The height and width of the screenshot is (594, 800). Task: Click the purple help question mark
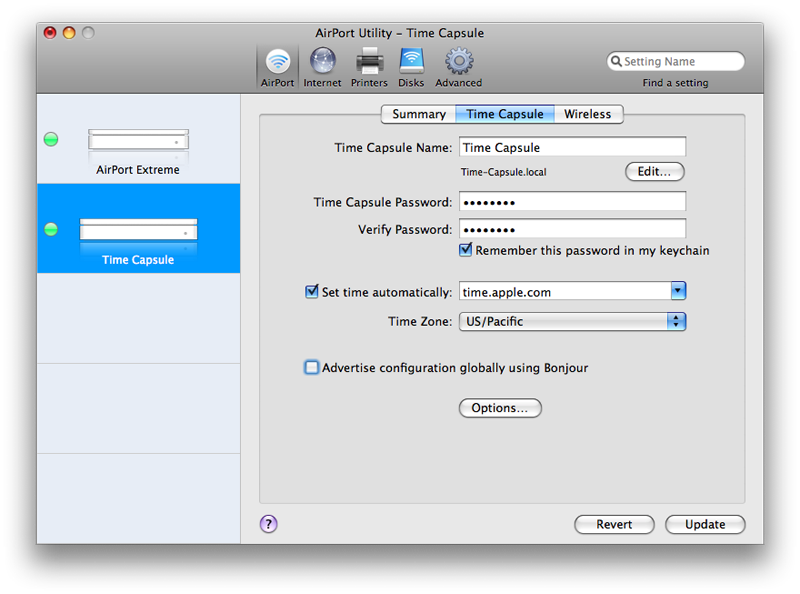pos(268,524)
